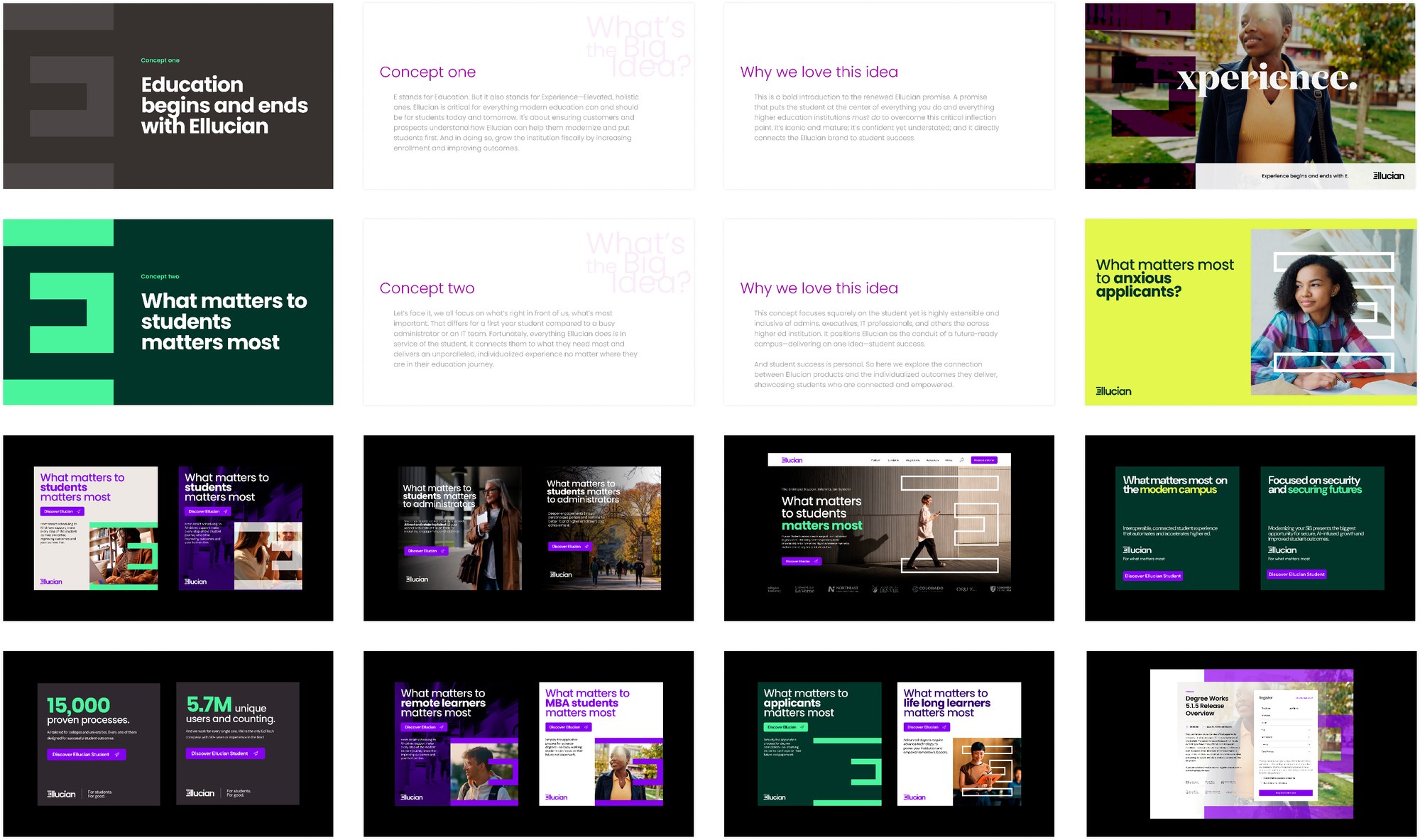Click the Ellucian logo on the life long learners card
The height and width of the screenshot is (840, 1420).
pyautogui.click(x=914, y=797)
